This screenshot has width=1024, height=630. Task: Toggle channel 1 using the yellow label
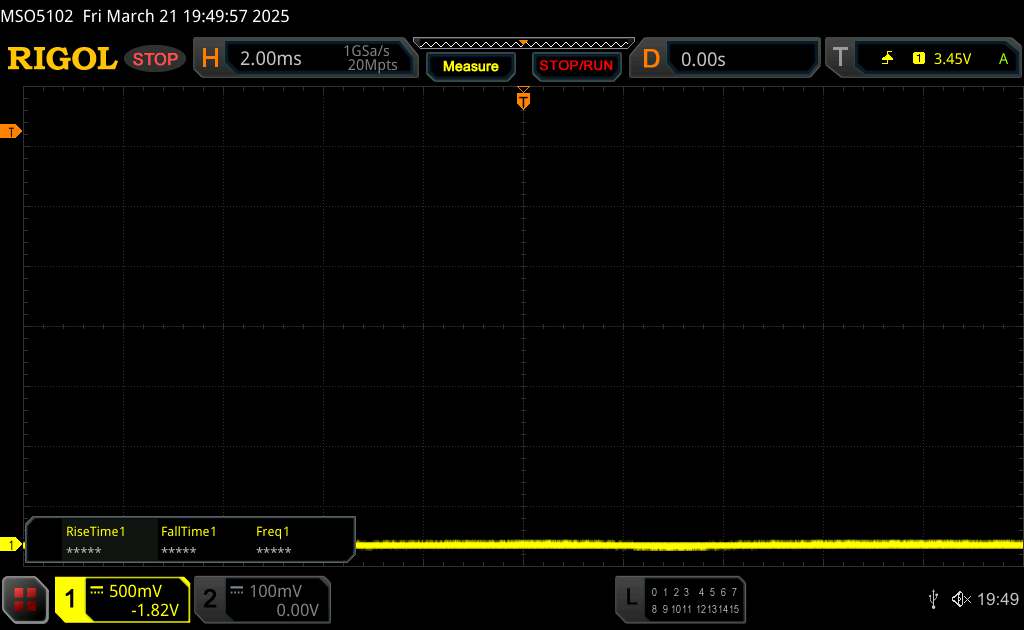coord(71,599)
